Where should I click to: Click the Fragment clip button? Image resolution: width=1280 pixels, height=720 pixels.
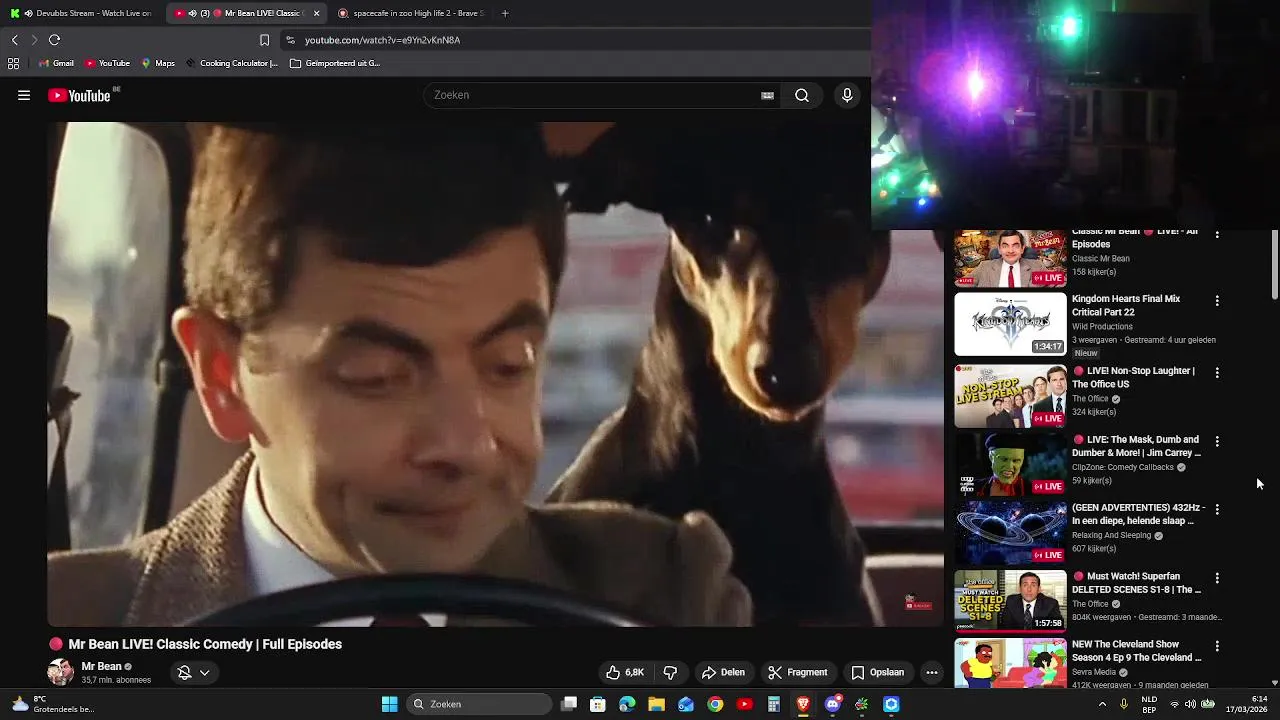click(x=798, y=672)
